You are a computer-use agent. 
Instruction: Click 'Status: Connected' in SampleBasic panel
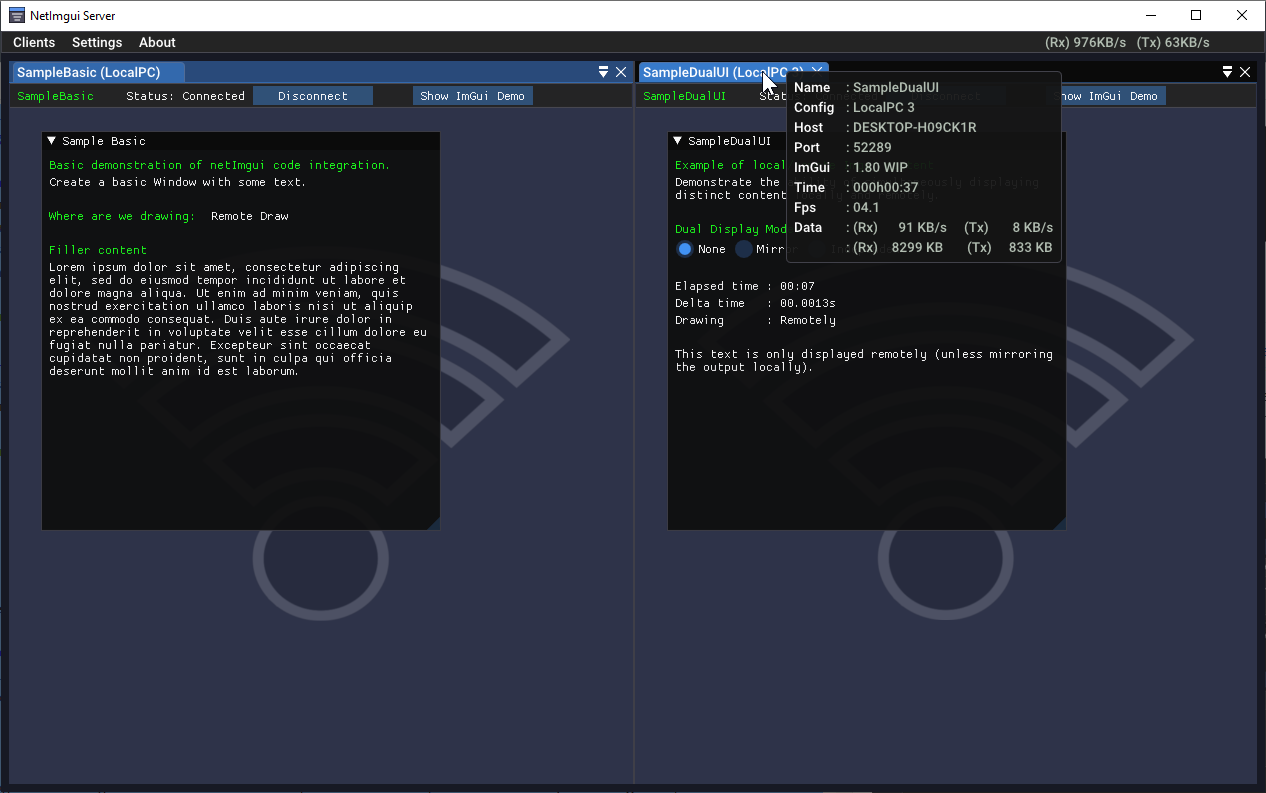tap(185, 96)
